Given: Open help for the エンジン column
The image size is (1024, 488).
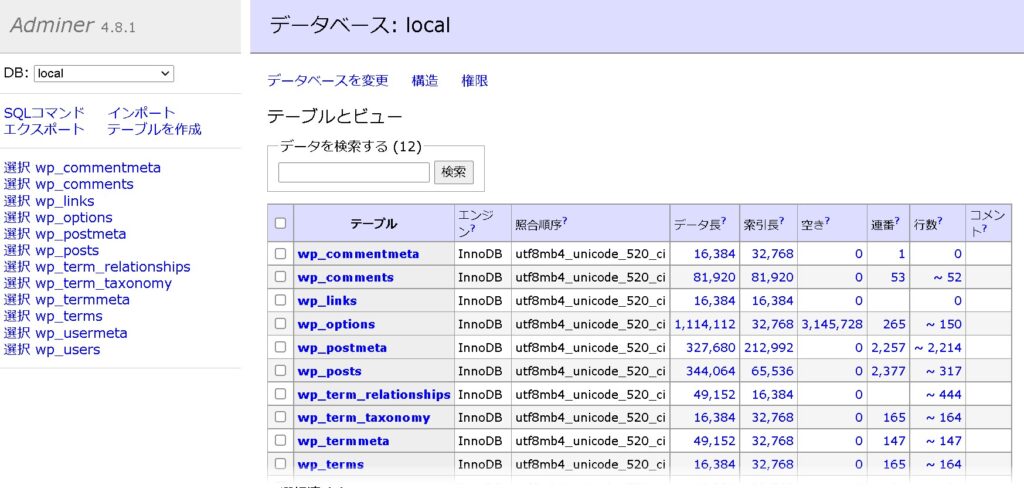Looking at the screenshot, I should [x=472, y=230].
